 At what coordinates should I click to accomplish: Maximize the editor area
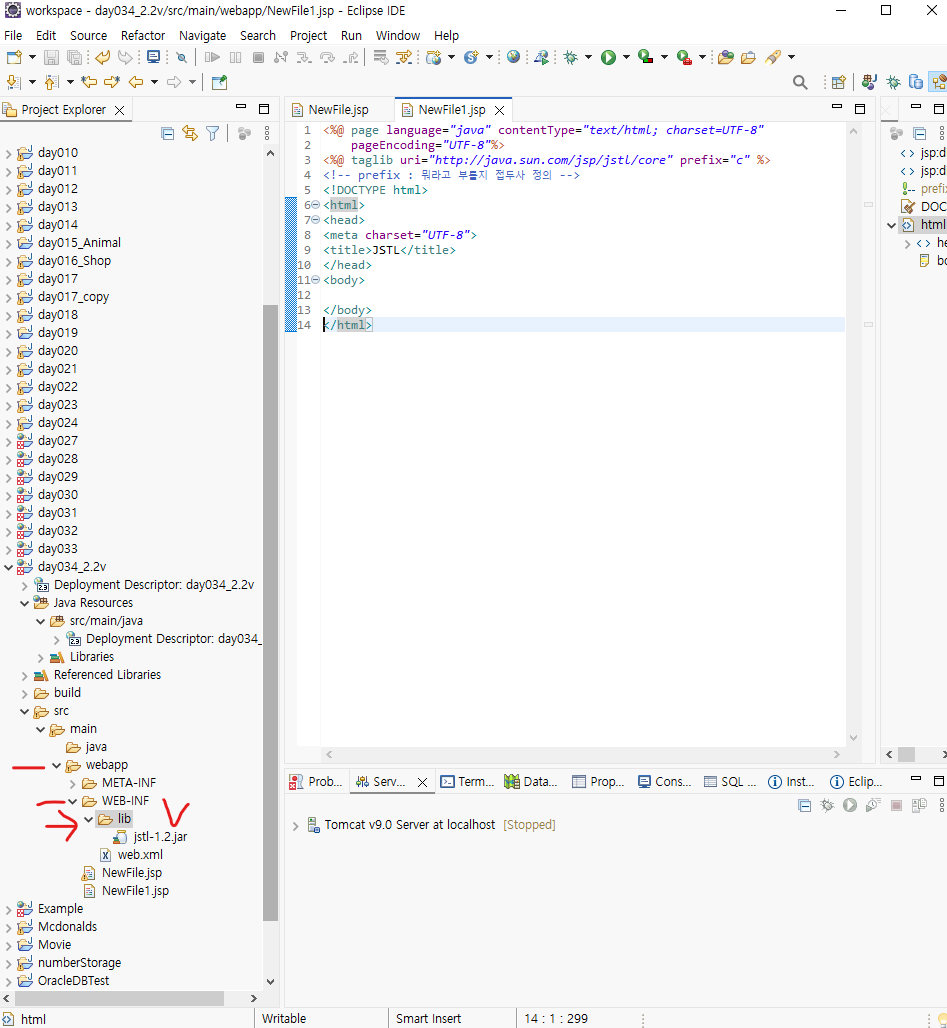pyautogui.click(x=860, y=109)
